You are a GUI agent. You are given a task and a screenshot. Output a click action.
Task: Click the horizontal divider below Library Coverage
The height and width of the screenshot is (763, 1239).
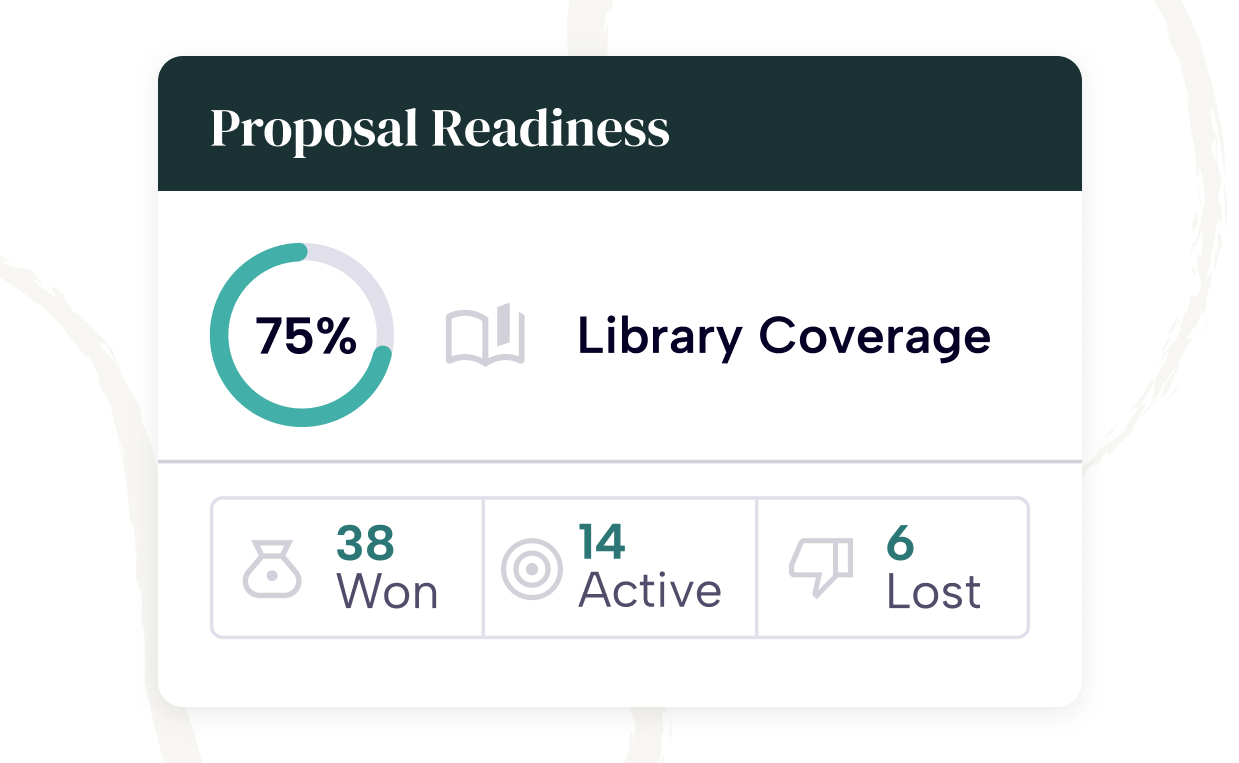click(x=620, y=462)
